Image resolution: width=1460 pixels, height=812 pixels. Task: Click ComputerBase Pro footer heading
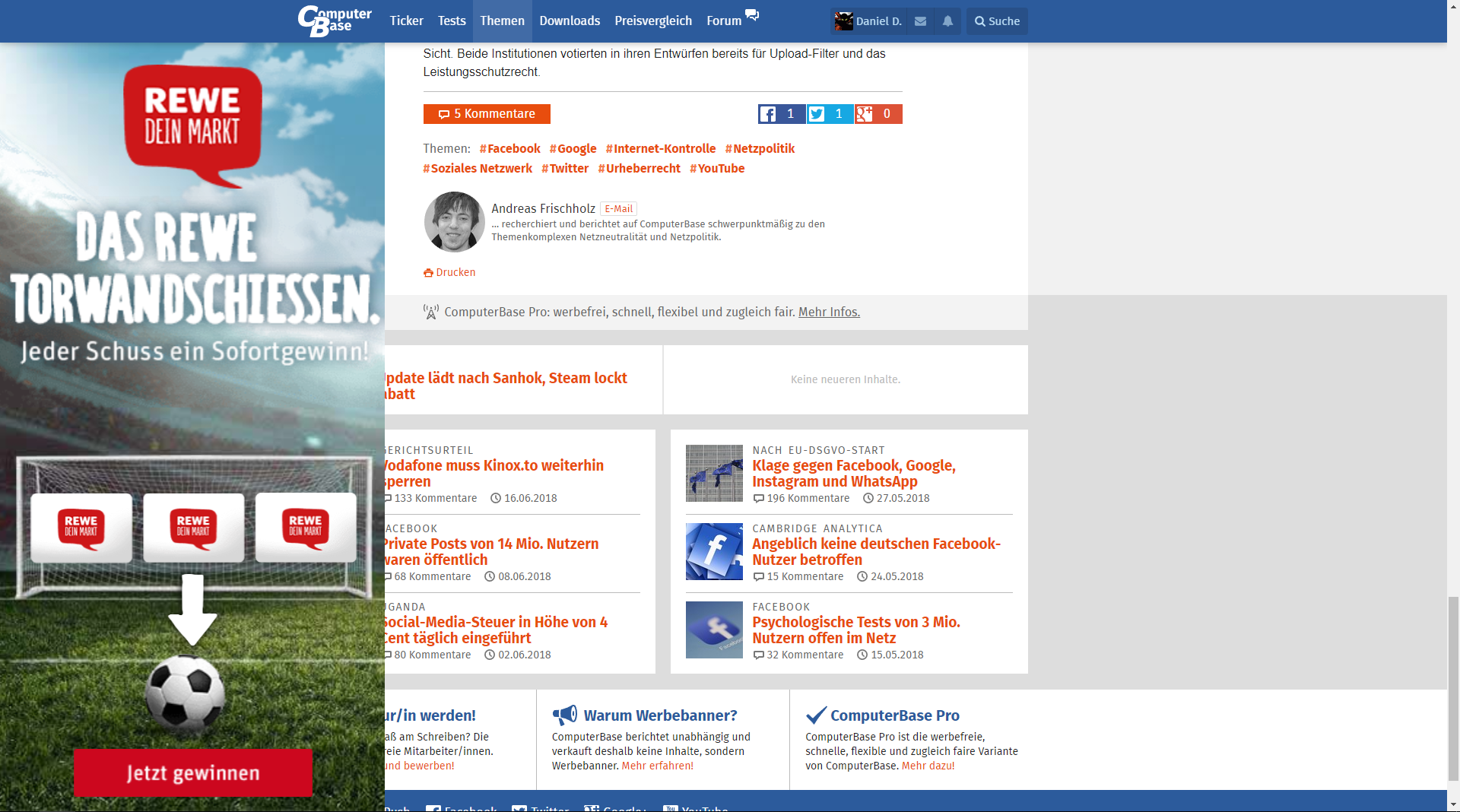coord(895,715)
